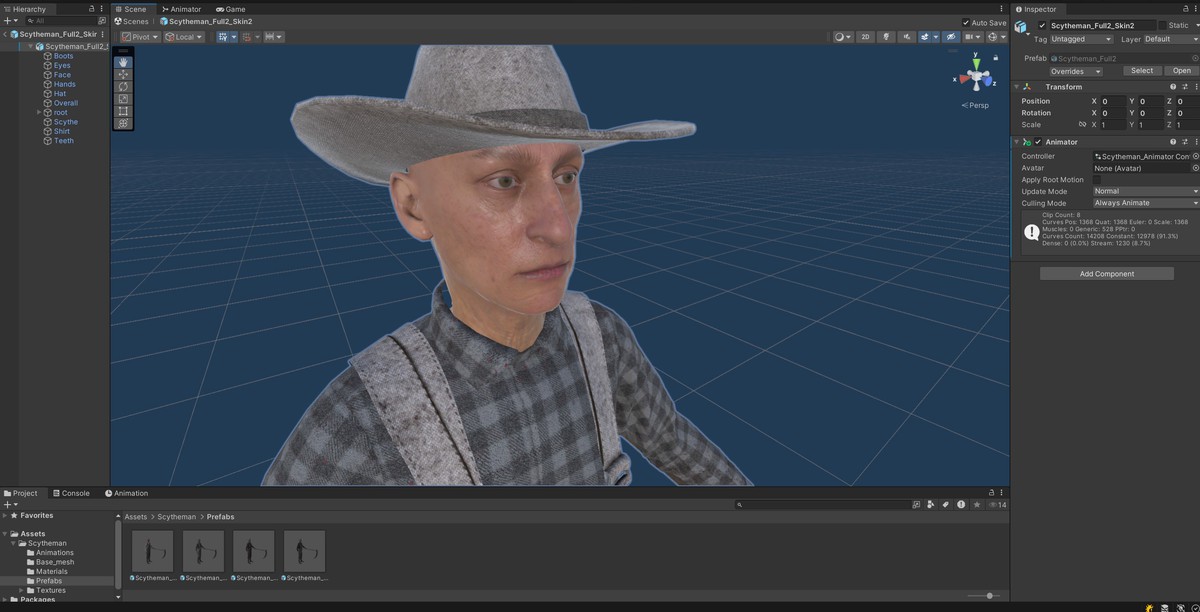Expand the root object in Hierarchy
This screenshot has width=1200, height=612.
pyautogui.click(x=39, y=112)
